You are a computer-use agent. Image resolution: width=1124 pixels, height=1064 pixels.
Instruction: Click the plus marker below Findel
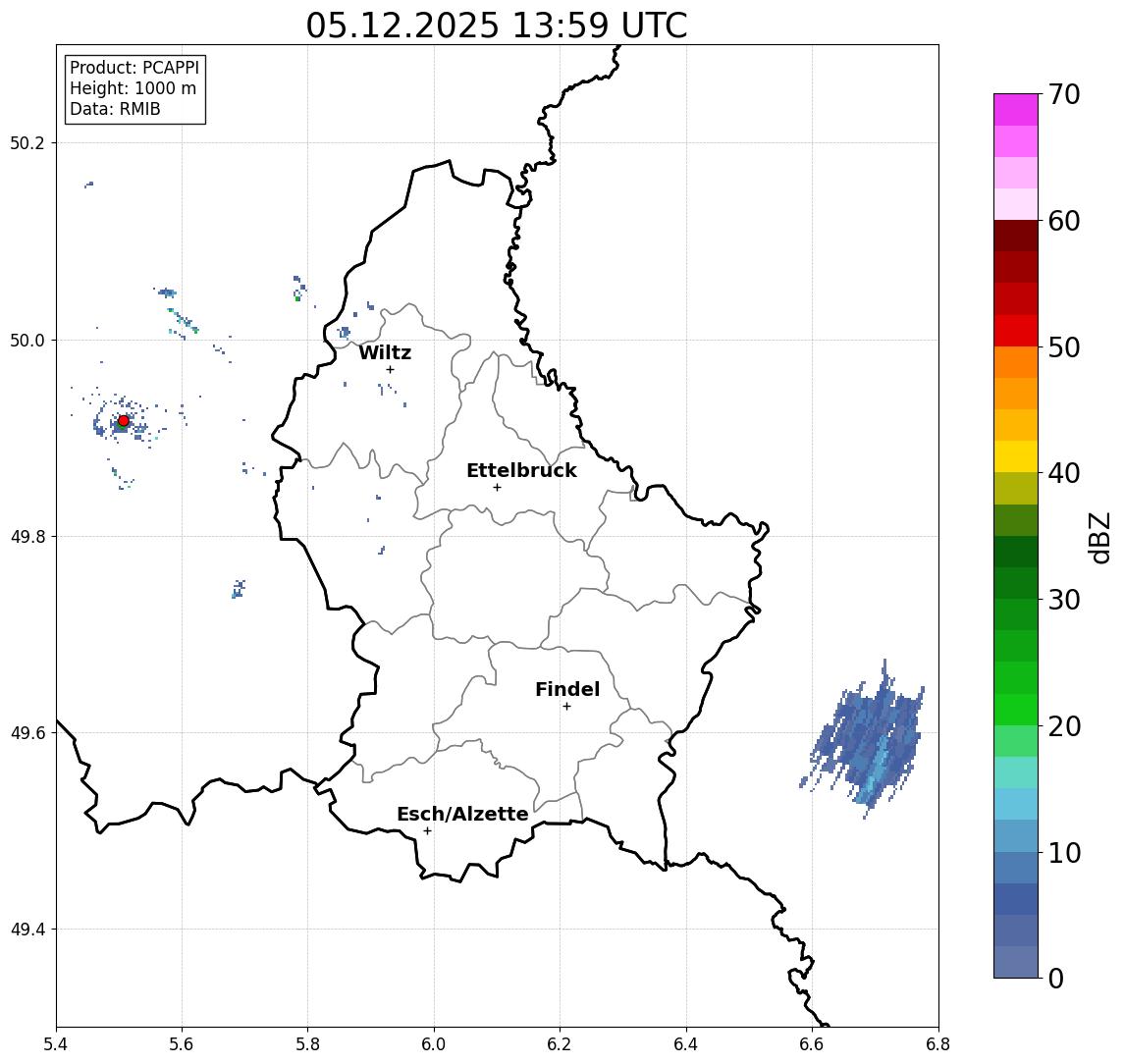(x=566, y=707)
